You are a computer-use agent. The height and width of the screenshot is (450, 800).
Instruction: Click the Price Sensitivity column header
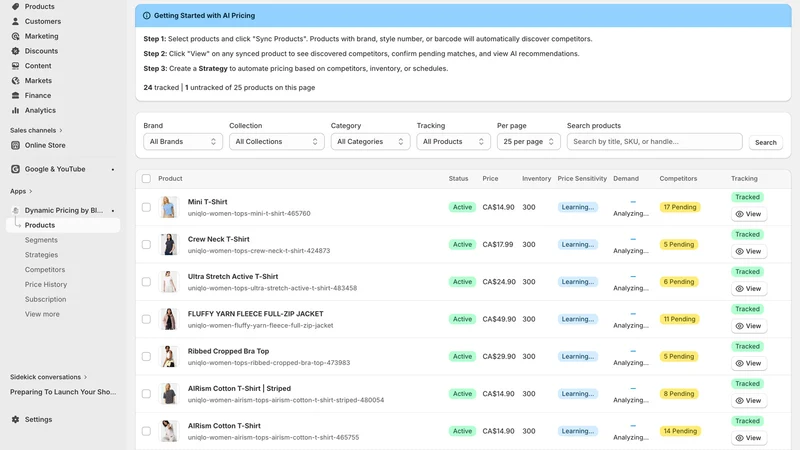(582, 179)
